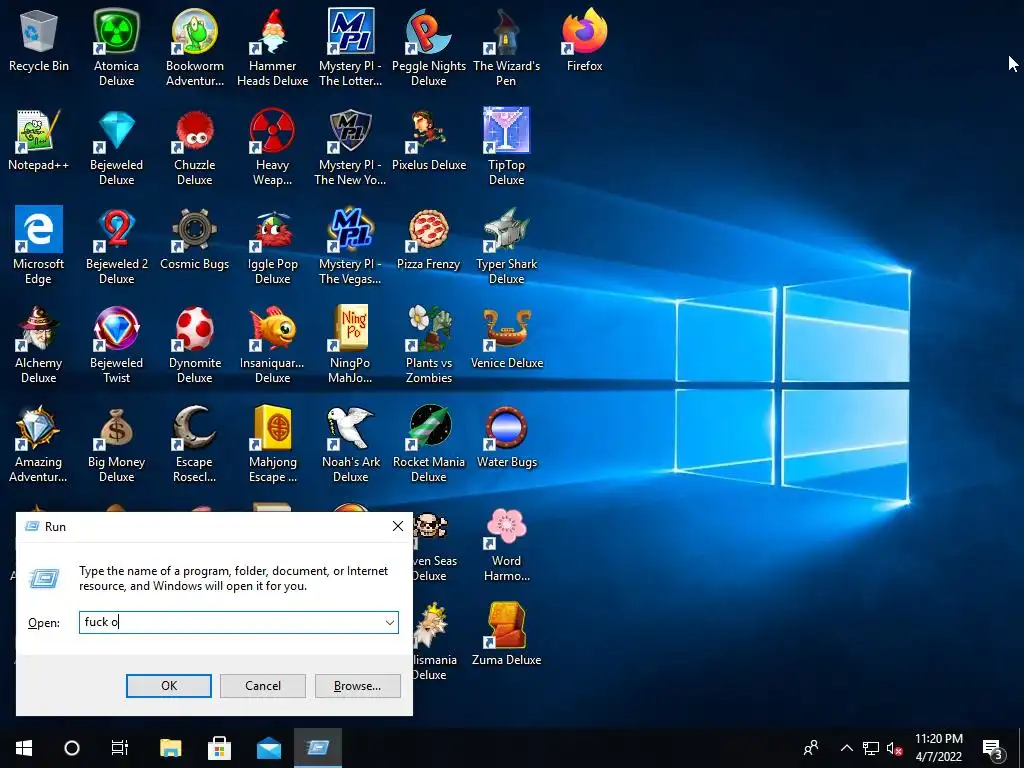This screenshot has width=1024, height=768.
Task: Click Cancel in the Run dialog
Action: point(263,686)
